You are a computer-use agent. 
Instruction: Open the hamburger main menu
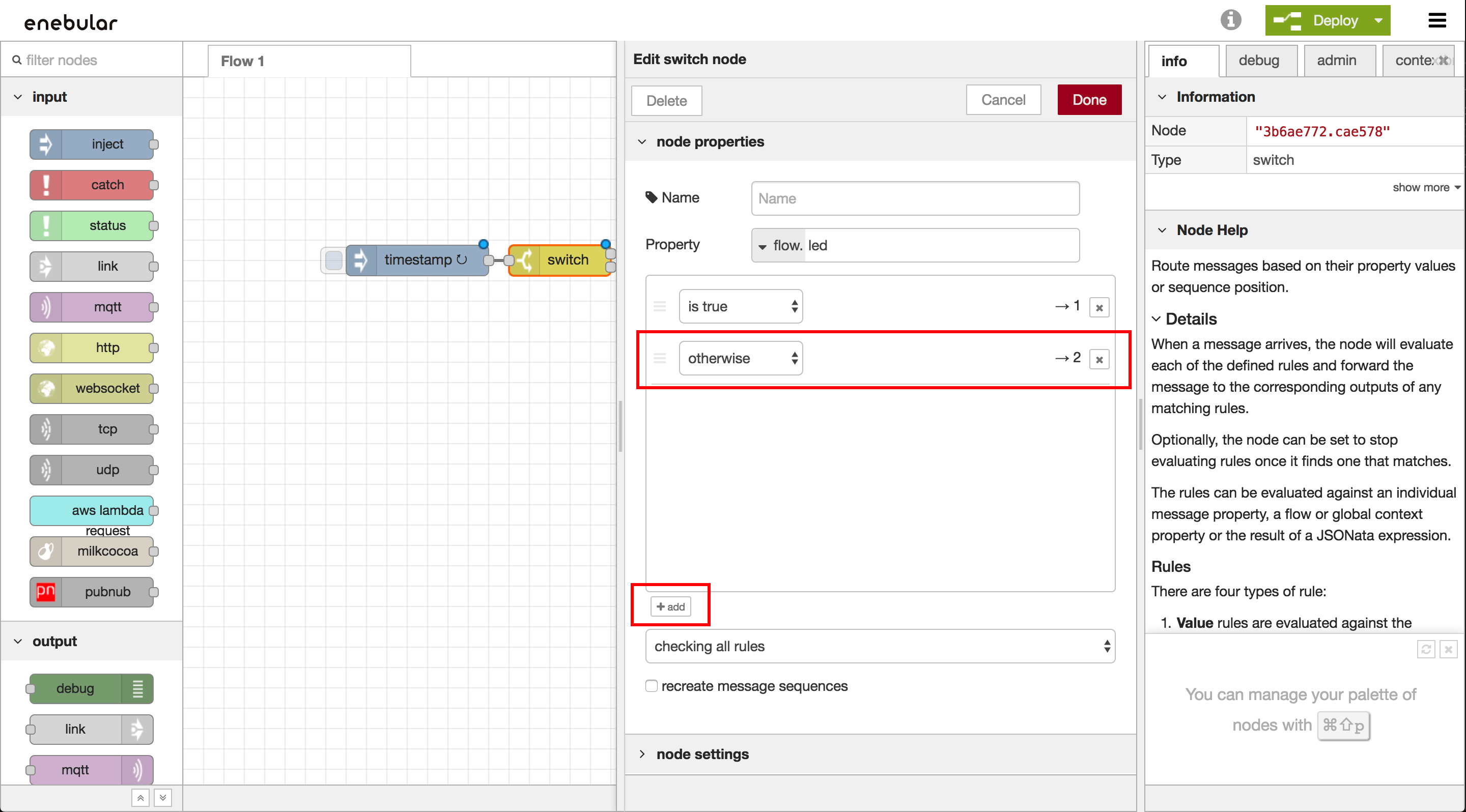pyautogui.click(x=1436, y=21)
